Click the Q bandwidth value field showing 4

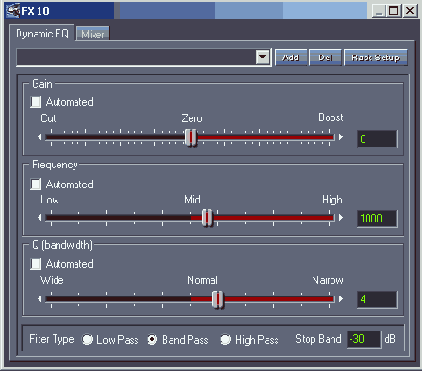[x=377, y=299]
